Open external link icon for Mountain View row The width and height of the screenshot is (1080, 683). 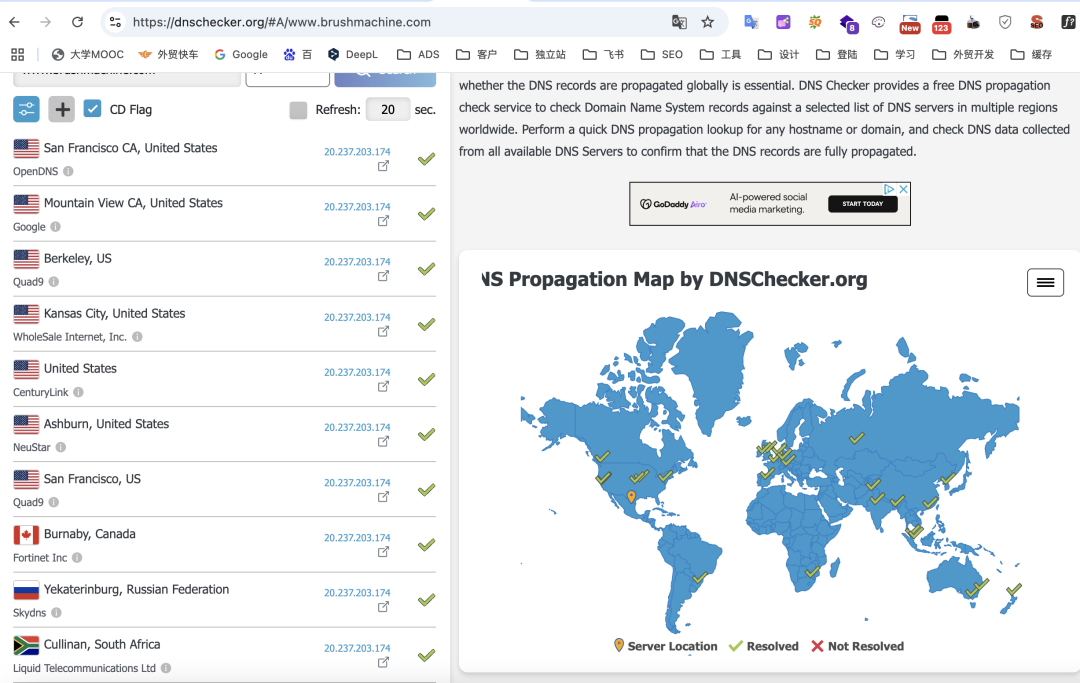point(383,221)
